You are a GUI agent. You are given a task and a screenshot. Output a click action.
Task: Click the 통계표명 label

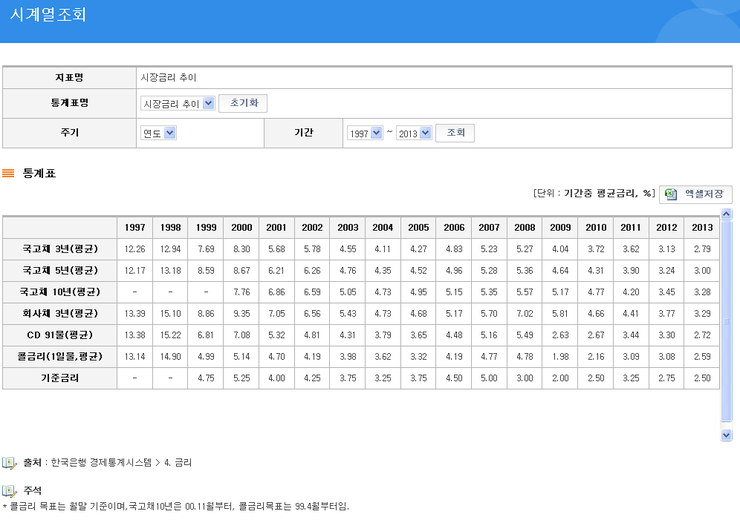[x=69, y=103]
